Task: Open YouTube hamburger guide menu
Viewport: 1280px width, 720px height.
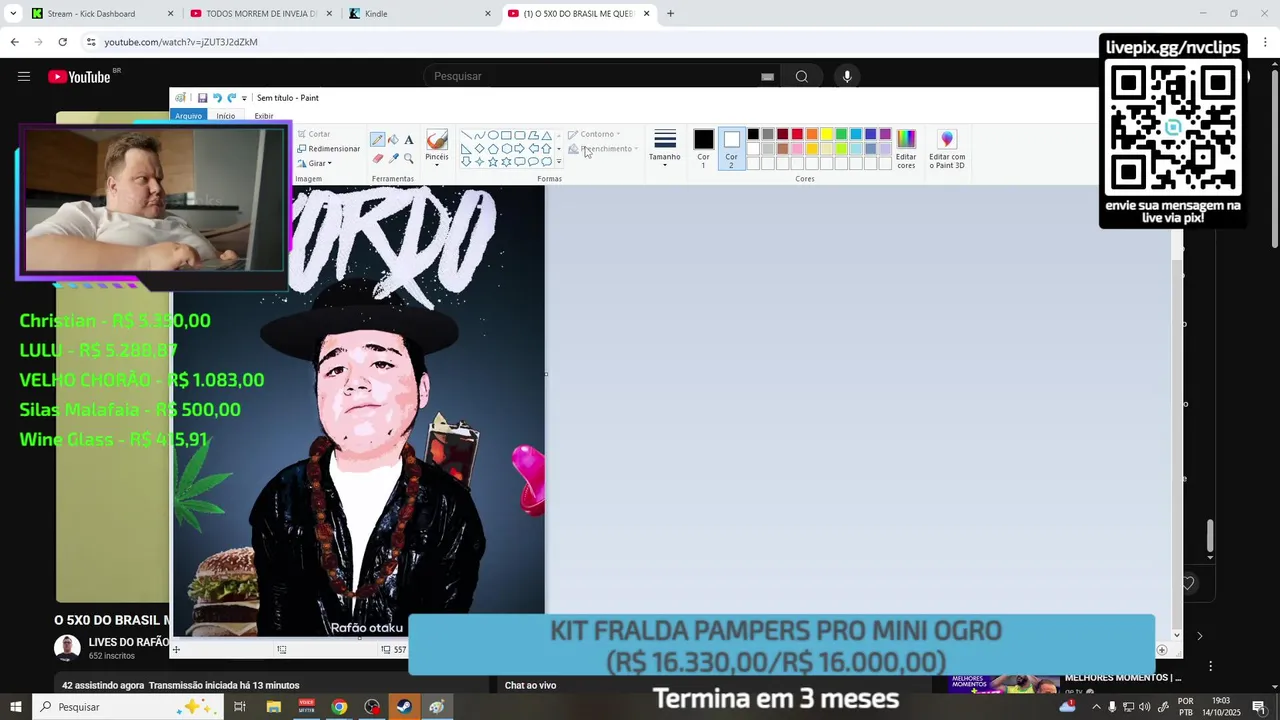Action: click(x=24, y=77)
